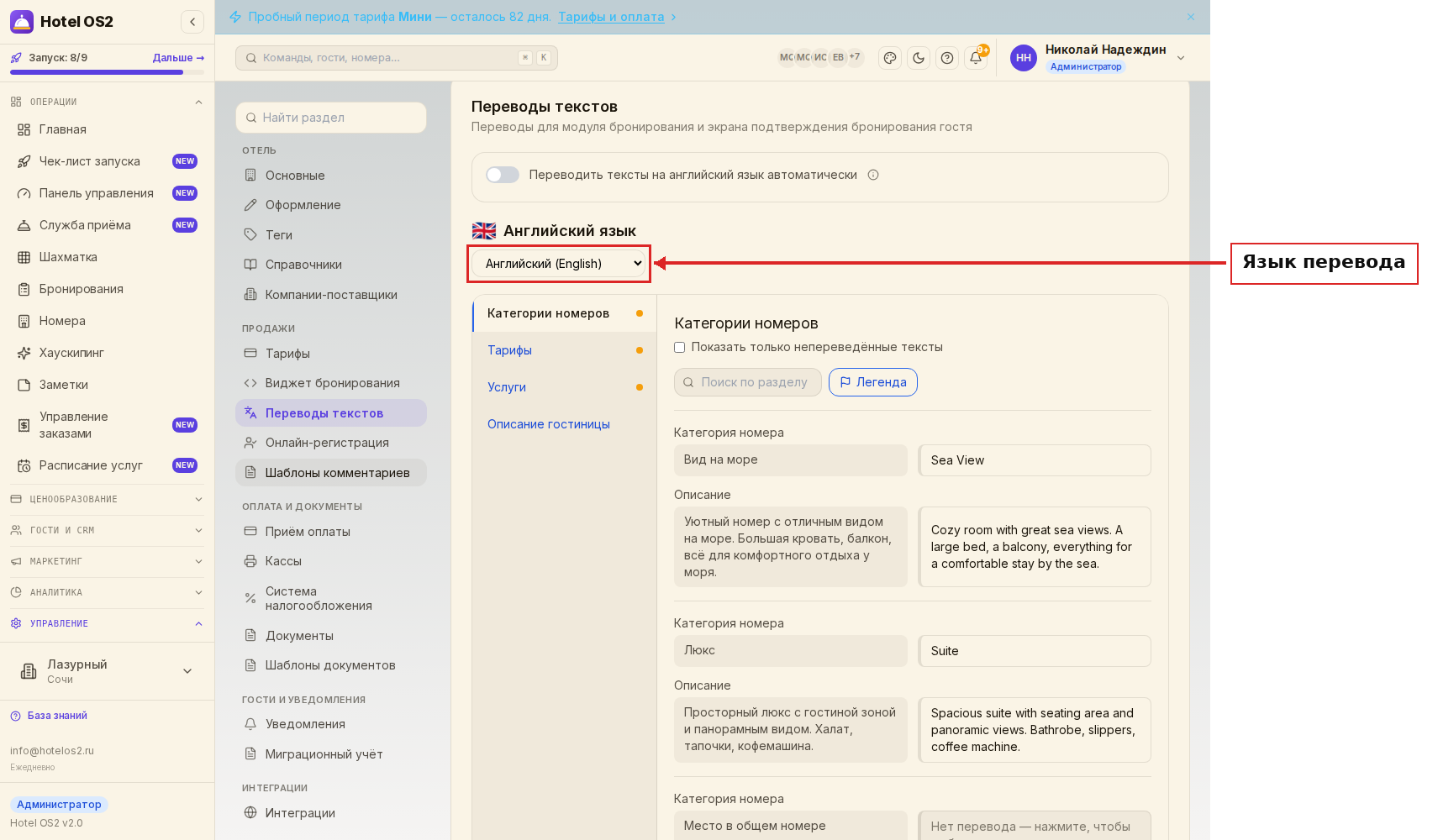The image size is (1438, 840).
Task: Open the Английский (English) language dropdown
Action: coord(559,264)
